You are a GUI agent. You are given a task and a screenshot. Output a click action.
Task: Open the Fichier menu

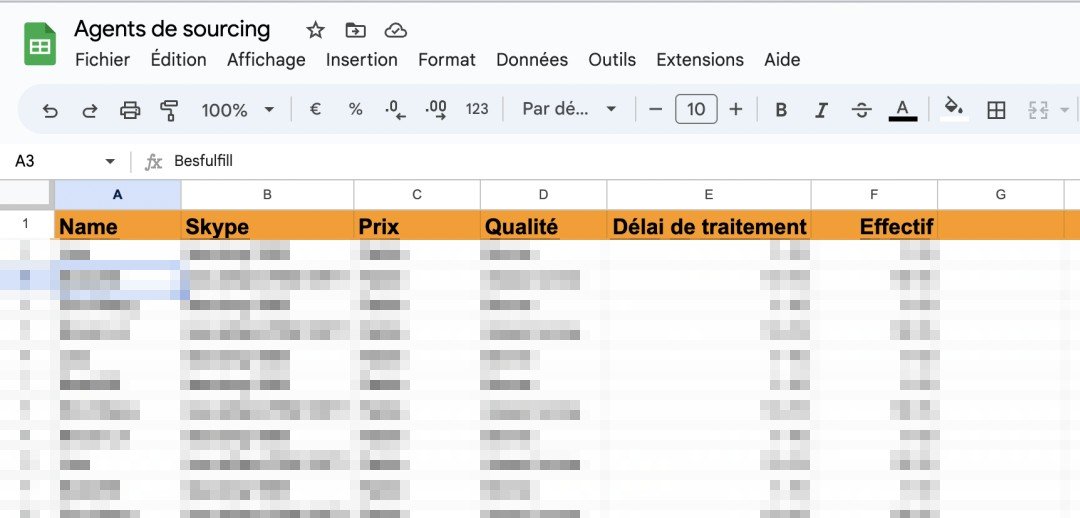[103, 60]
